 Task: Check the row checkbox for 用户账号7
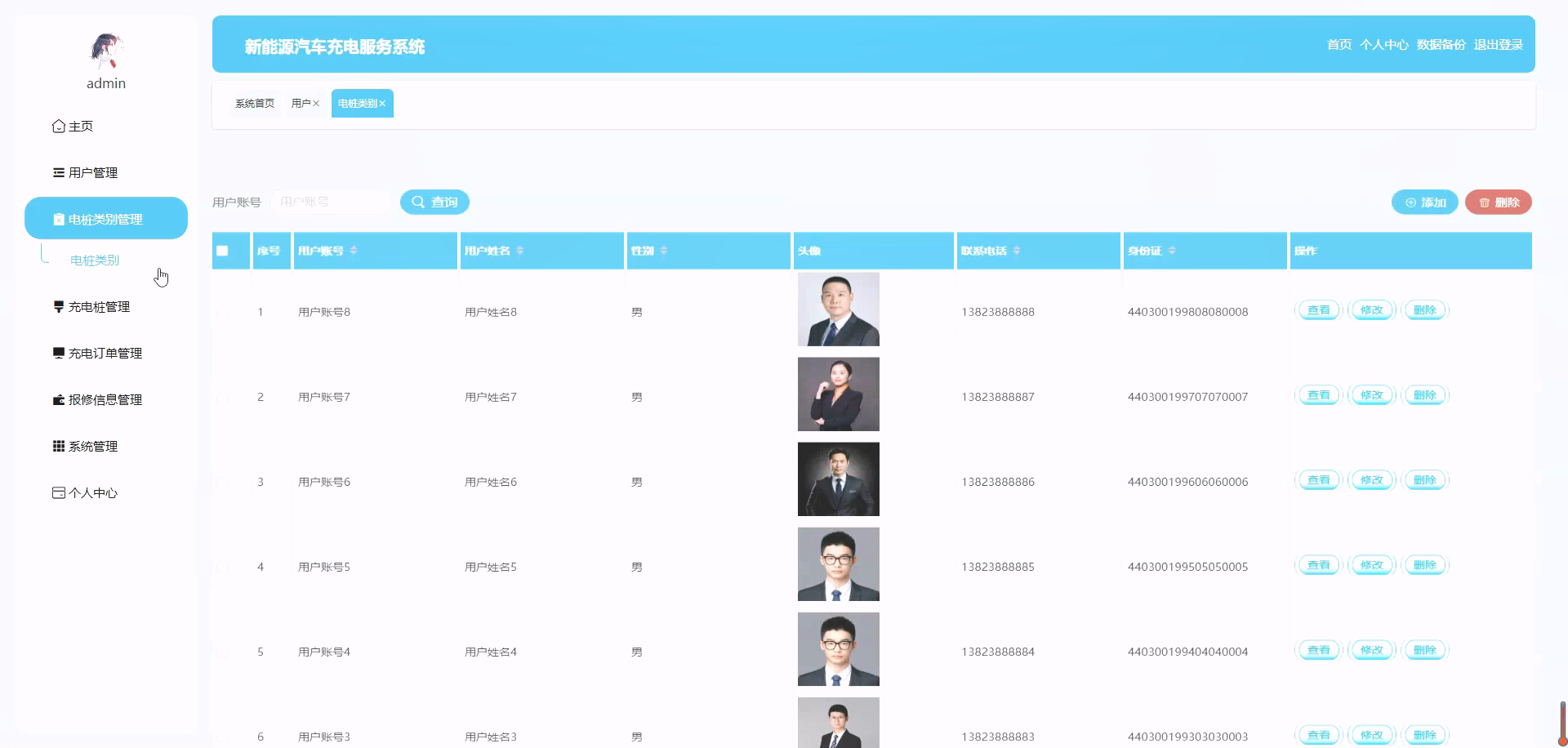coord(221,397)
